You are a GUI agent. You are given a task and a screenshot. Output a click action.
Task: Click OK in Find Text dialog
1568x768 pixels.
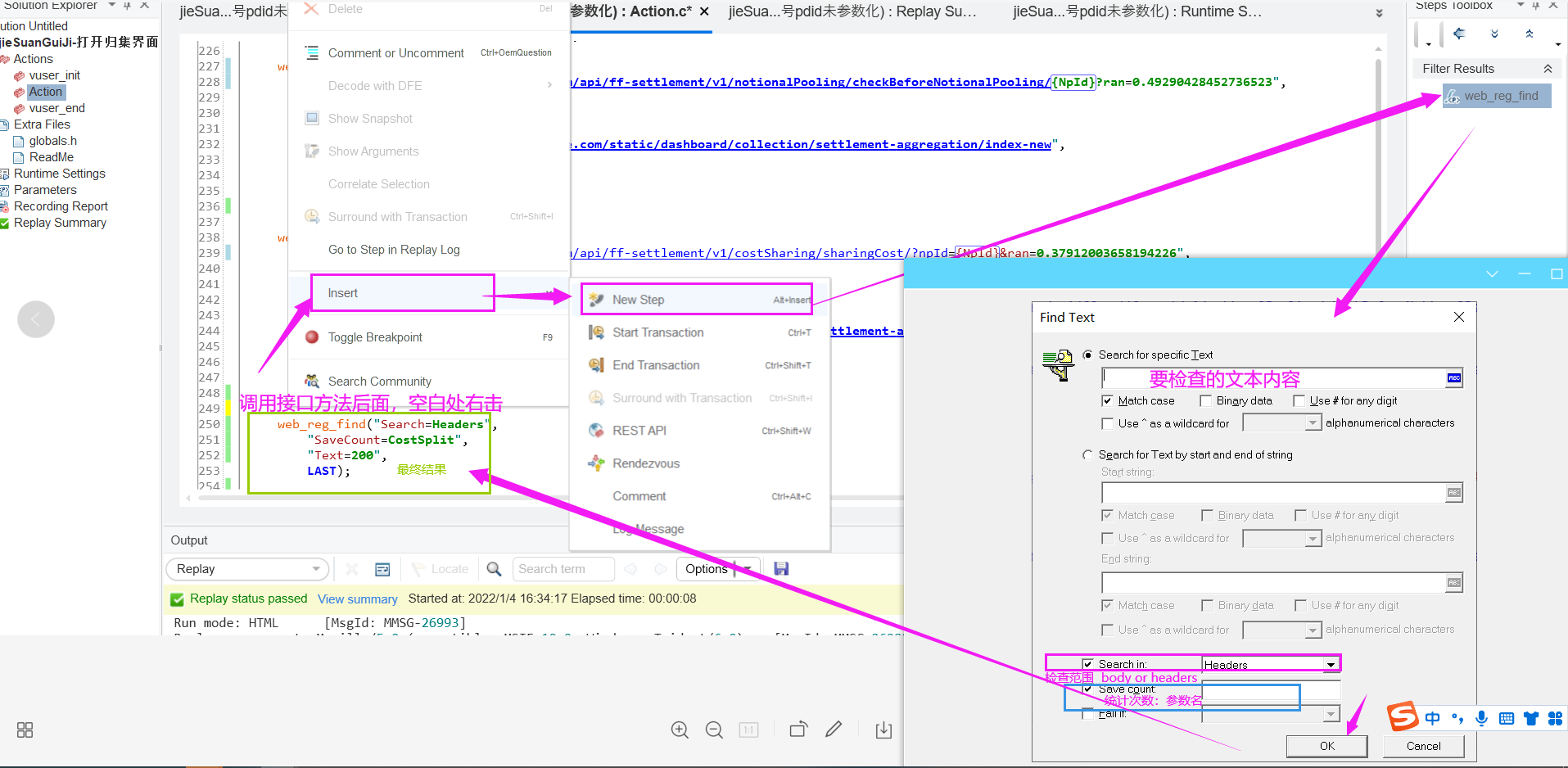1327,746
